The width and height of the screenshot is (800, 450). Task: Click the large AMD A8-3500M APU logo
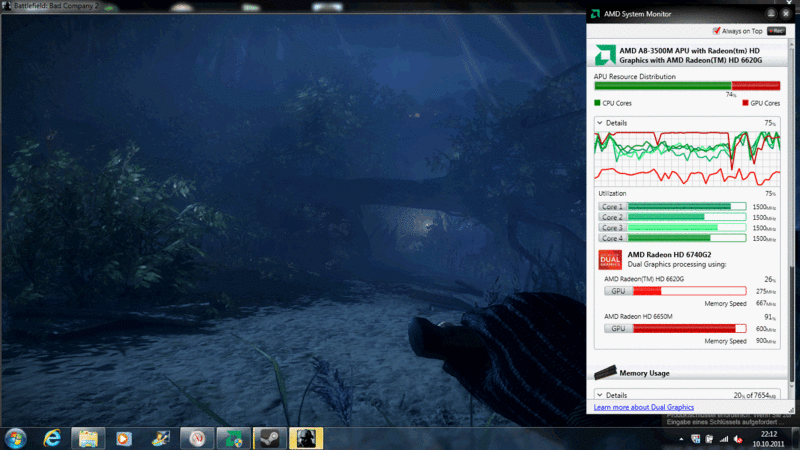point(605,55)
